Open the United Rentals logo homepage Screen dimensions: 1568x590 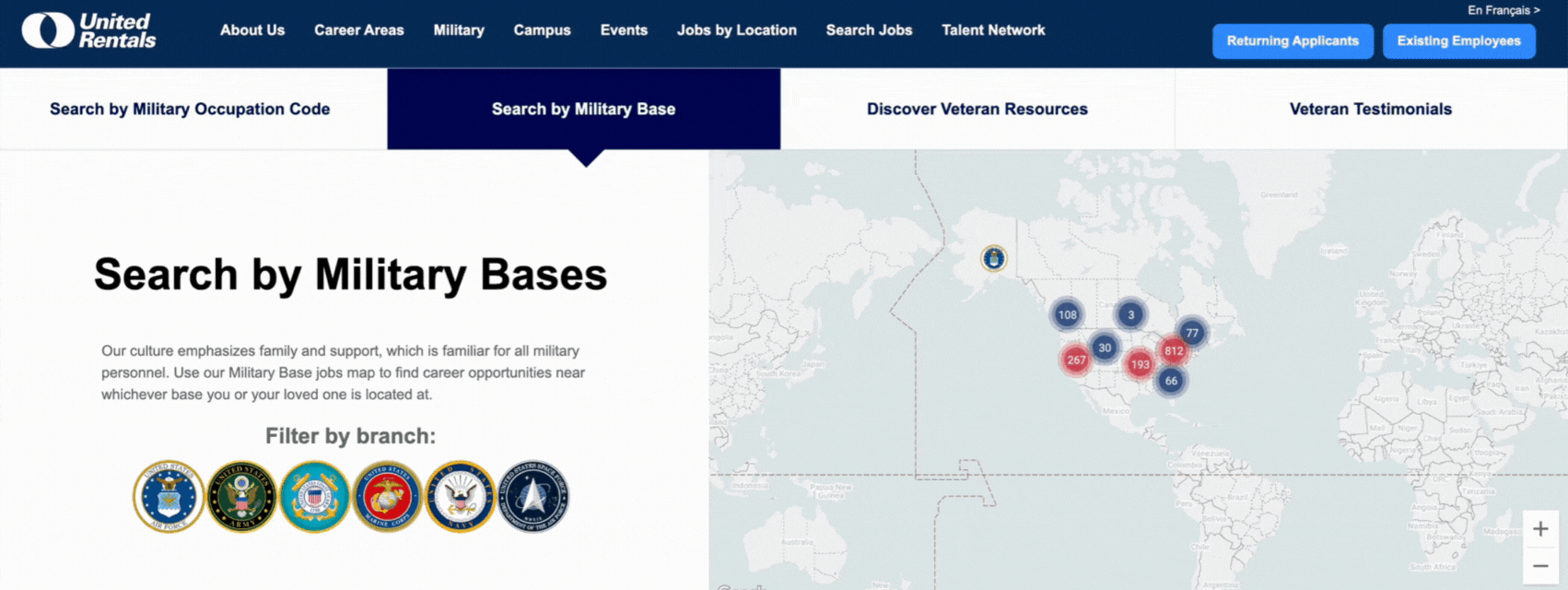click(89, 30)
